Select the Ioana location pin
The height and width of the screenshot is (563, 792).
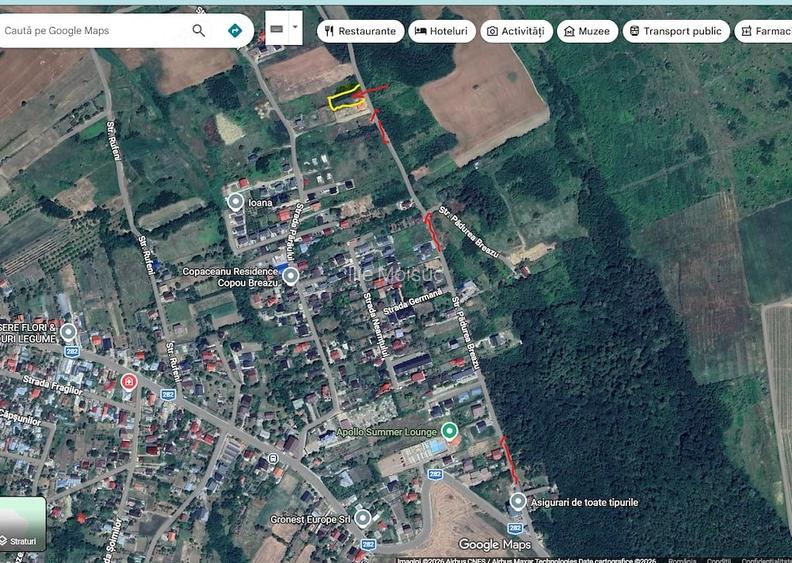point(235,202)
